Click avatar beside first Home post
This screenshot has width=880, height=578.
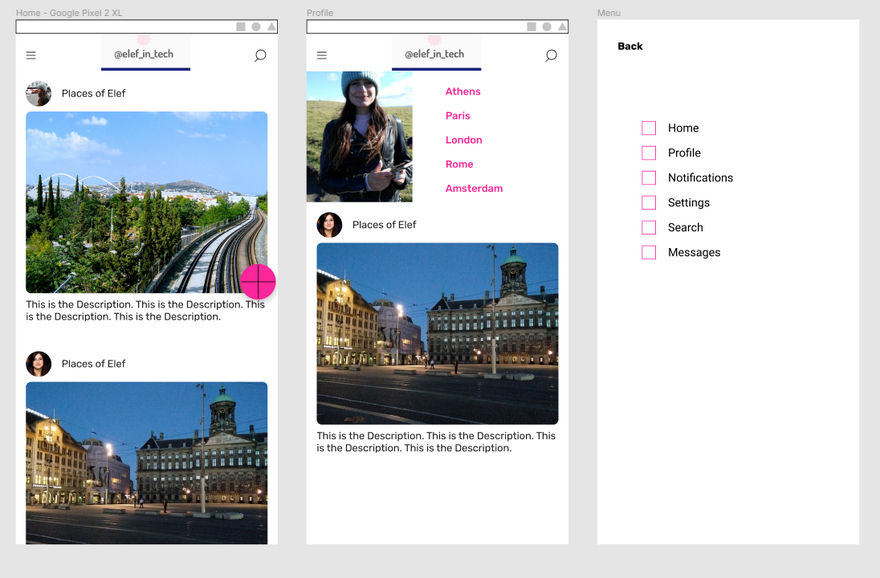[x=39, y=94]
